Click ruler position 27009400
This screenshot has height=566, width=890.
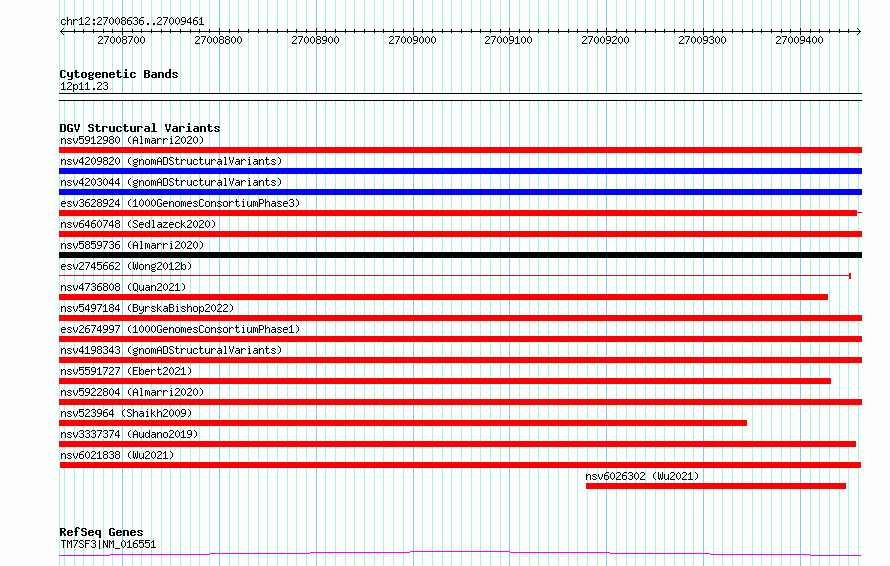pyautogui.click(x=799, y=40)
